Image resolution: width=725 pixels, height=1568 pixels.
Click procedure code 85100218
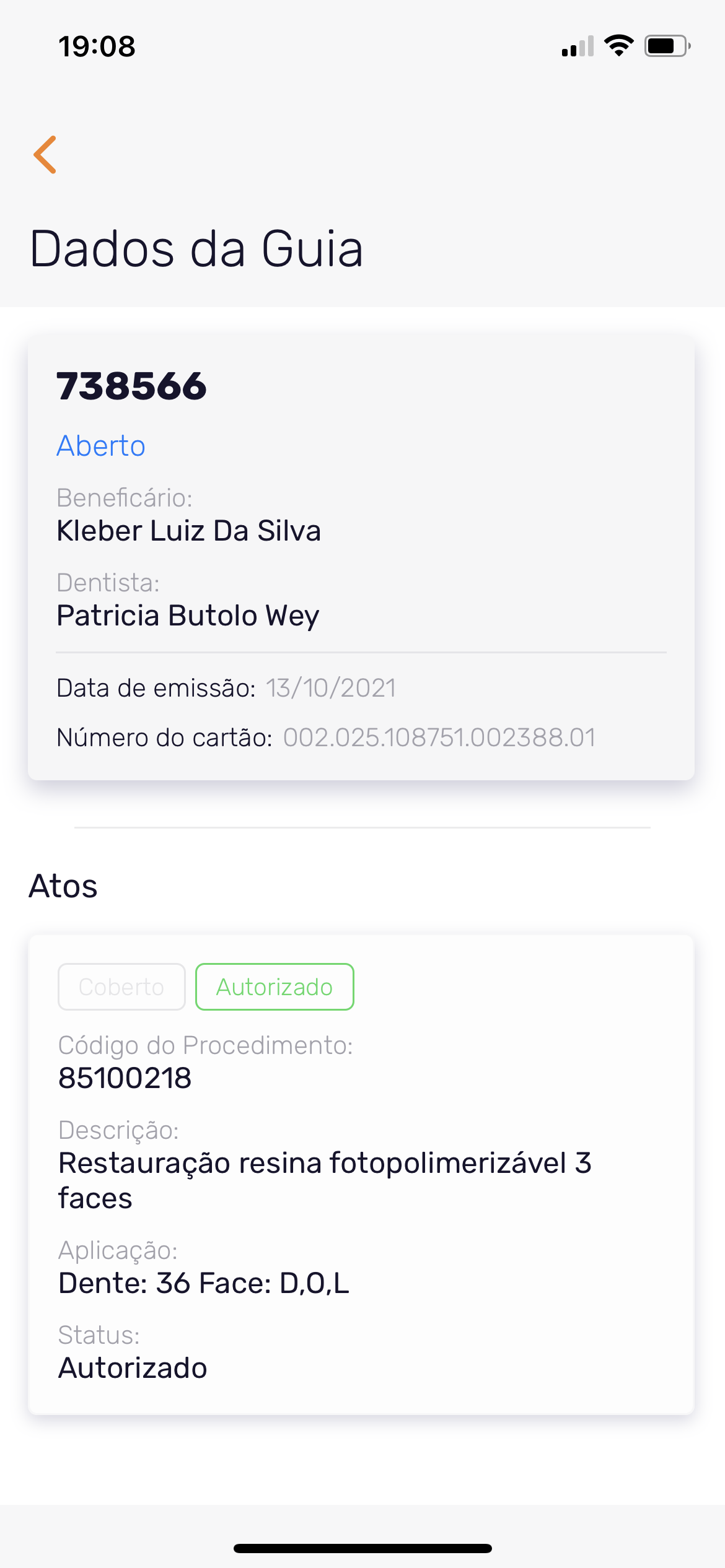125,1078
